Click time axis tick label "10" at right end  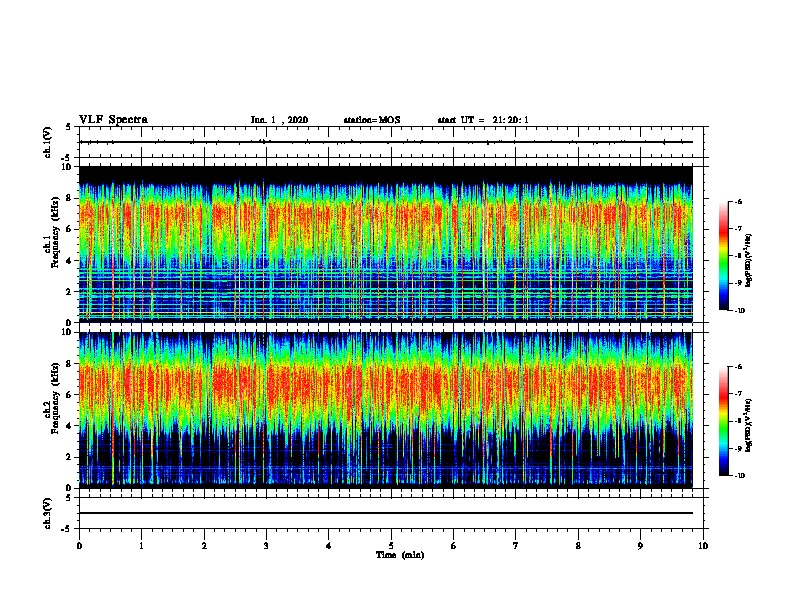point(703,545)
